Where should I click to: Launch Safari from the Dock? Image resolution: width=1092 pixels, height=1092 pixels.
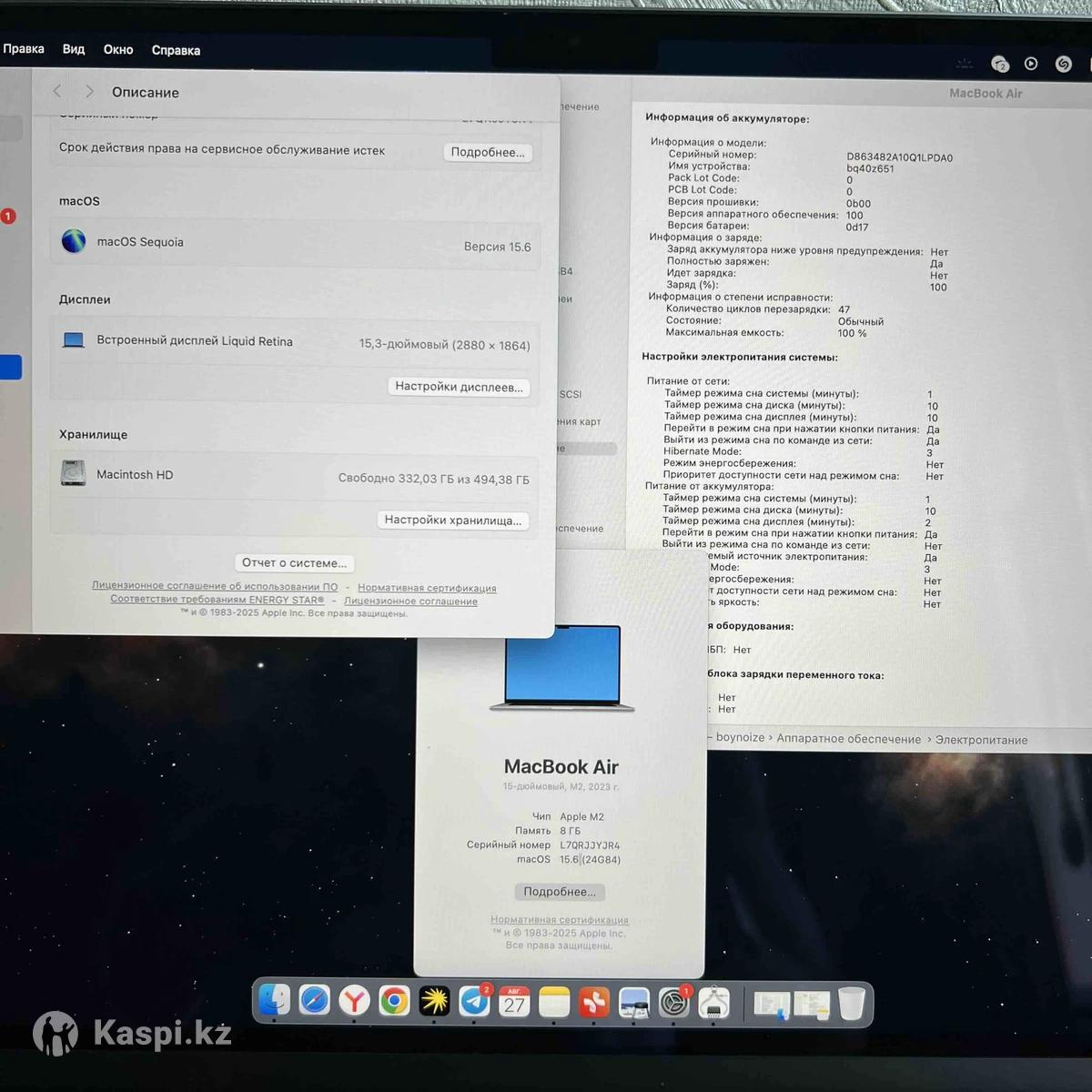(315, 1001)
